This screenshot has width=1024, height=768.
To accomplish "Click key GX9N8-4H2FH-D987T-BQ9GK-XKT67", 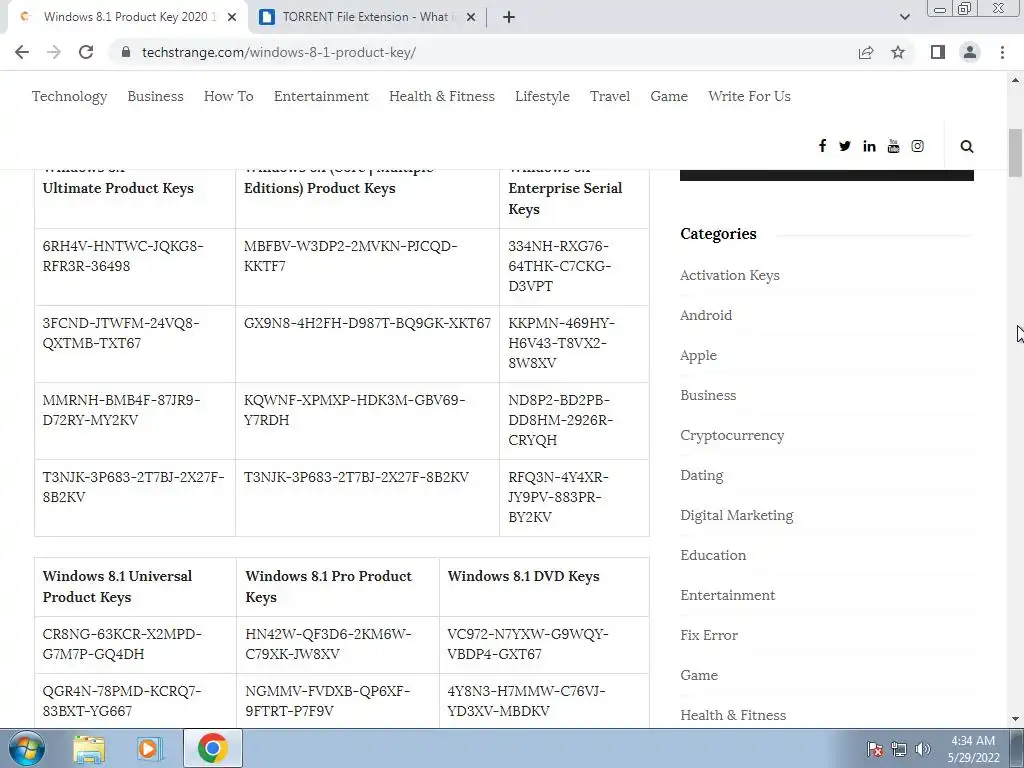I will (x=367, y=323).
